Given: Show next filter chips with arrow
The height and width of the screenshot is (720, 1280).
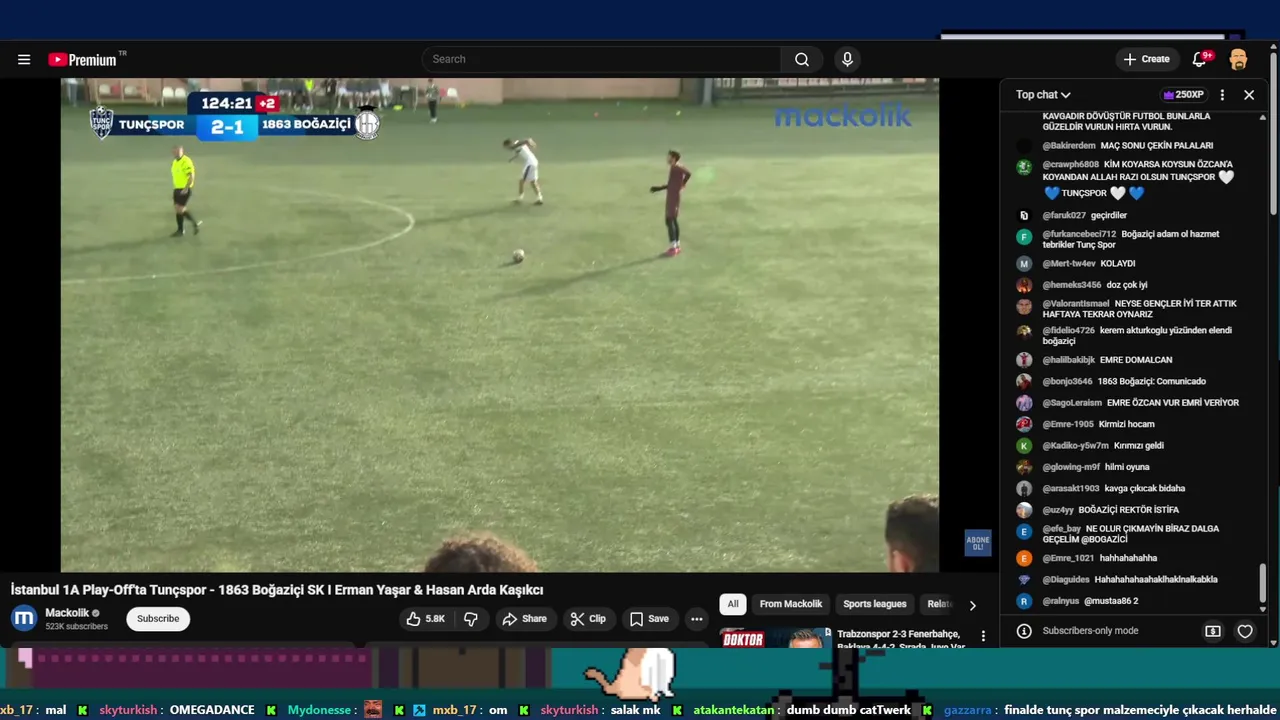Looking at the screenshot, I should 972,605.
